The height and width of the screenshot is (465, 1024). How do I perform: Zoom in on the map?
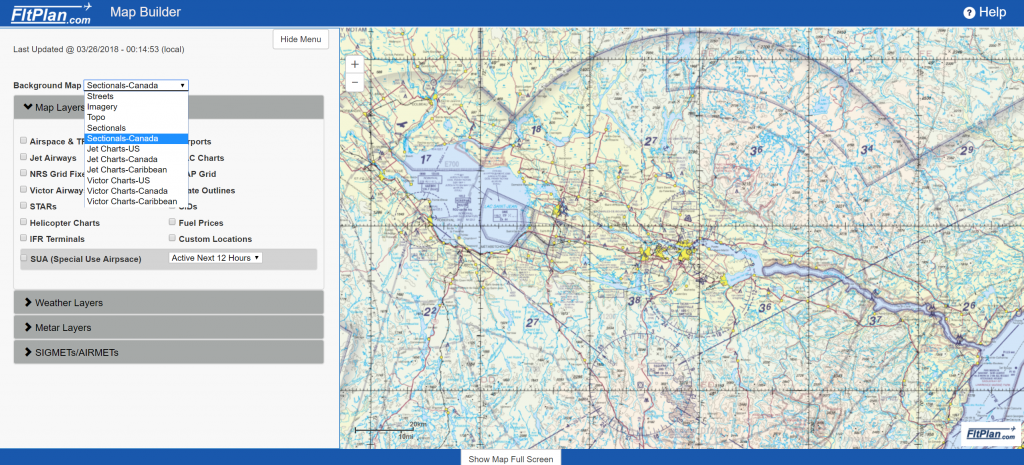click(x=354, y=64)
